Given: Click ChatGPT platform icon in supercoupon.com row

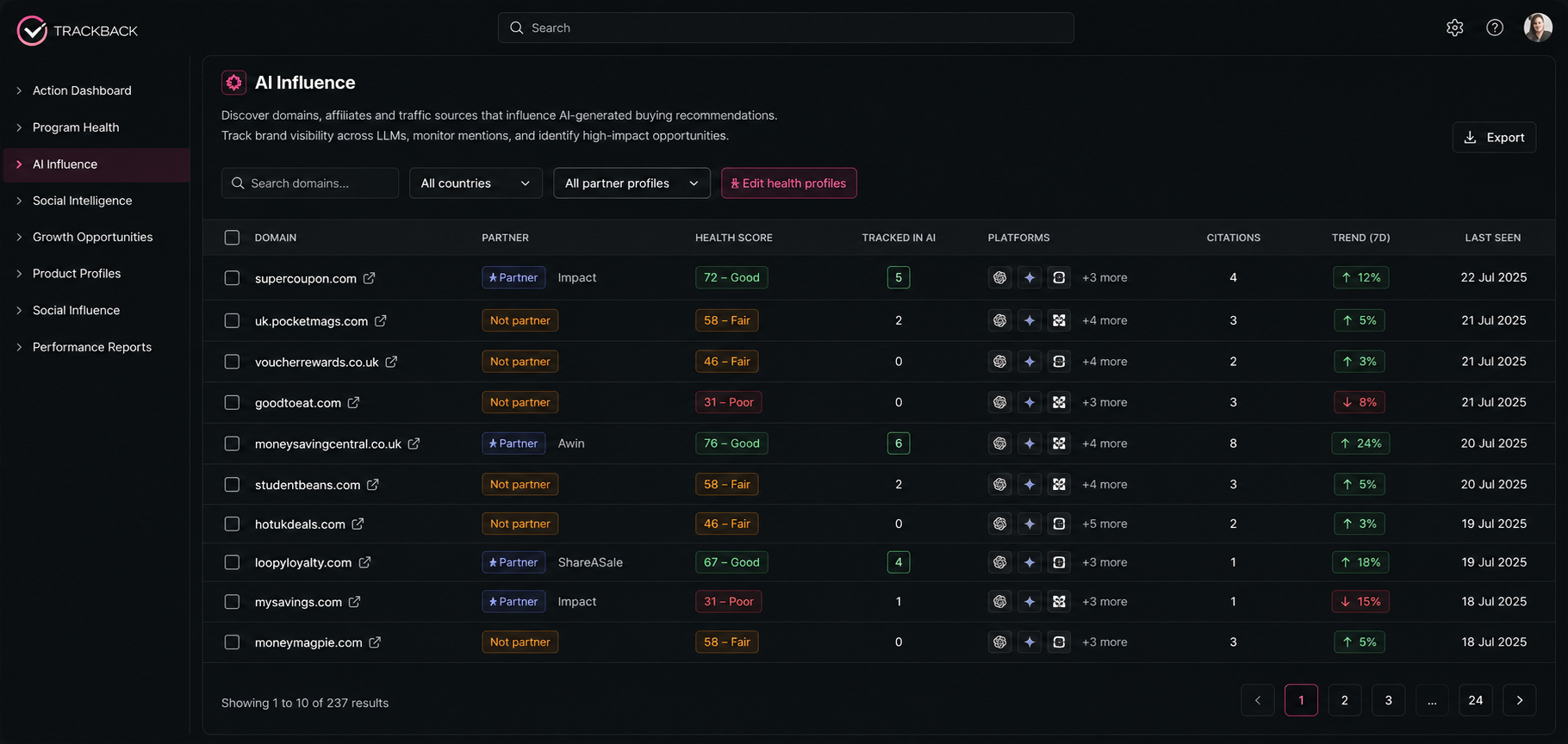Looking at the screenshot, I should 999,277.
